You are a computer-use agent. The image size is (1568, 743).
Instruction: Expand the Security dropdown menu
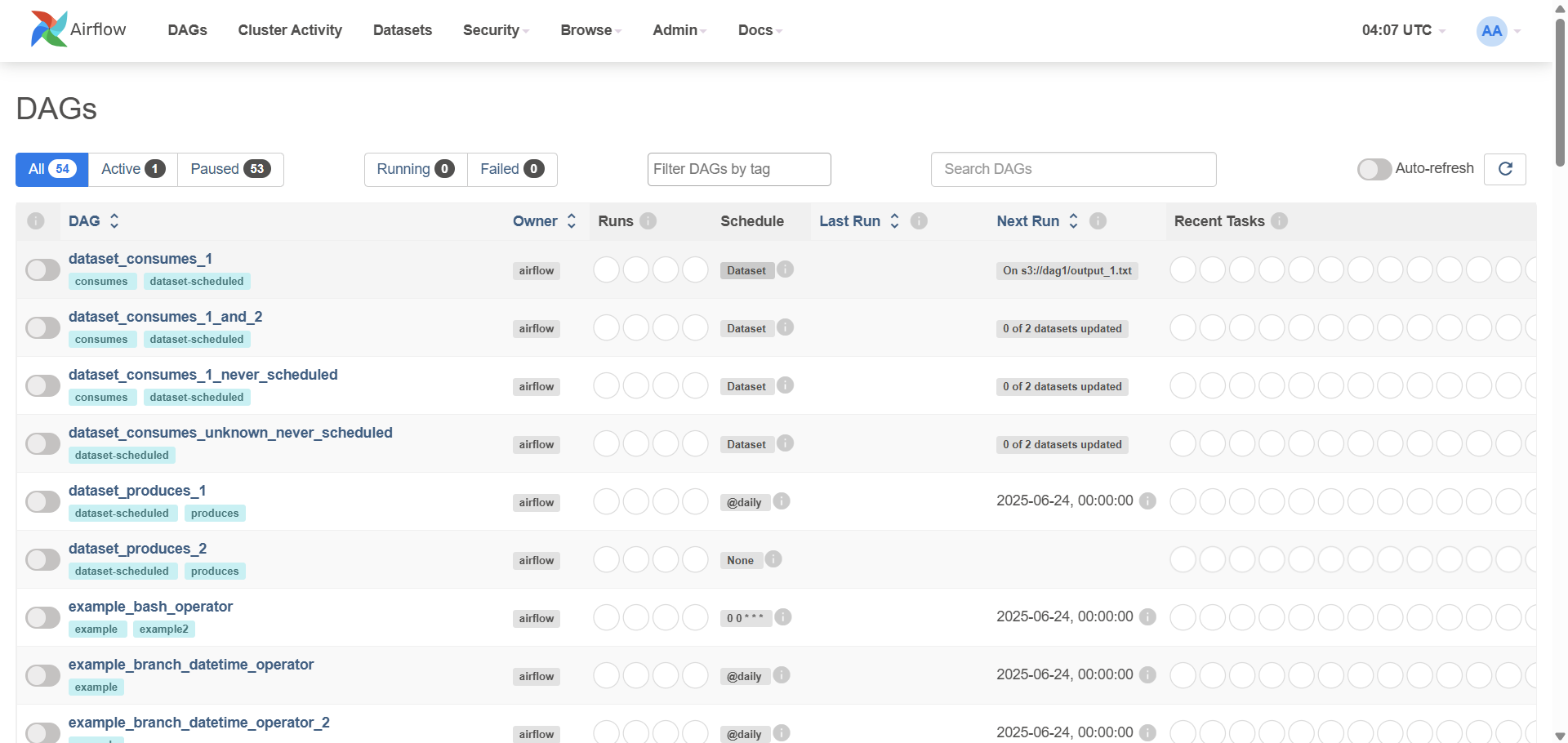pos(496,30)
